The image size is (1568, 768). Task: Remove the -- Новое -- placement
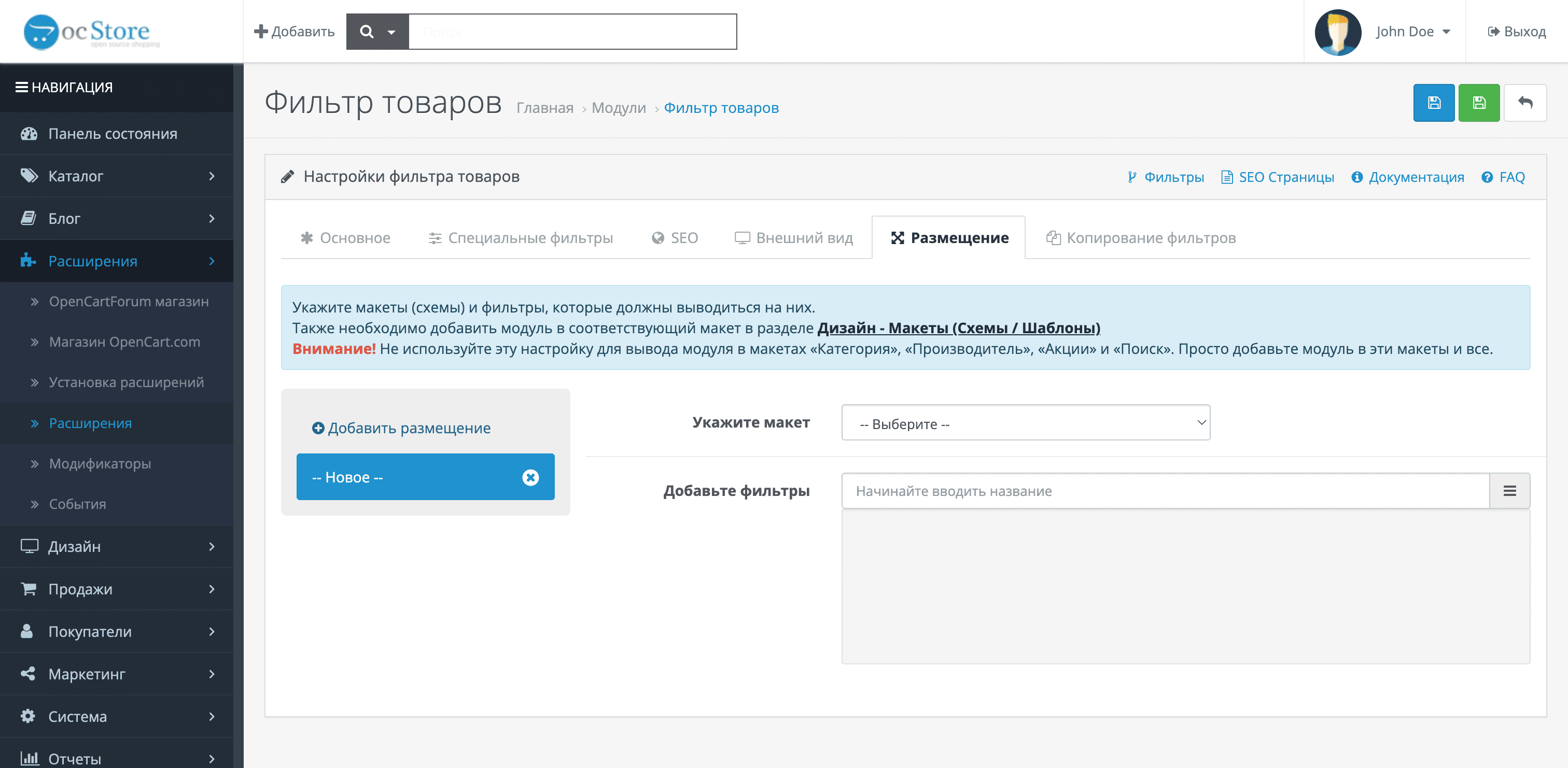tap(530, 478)
